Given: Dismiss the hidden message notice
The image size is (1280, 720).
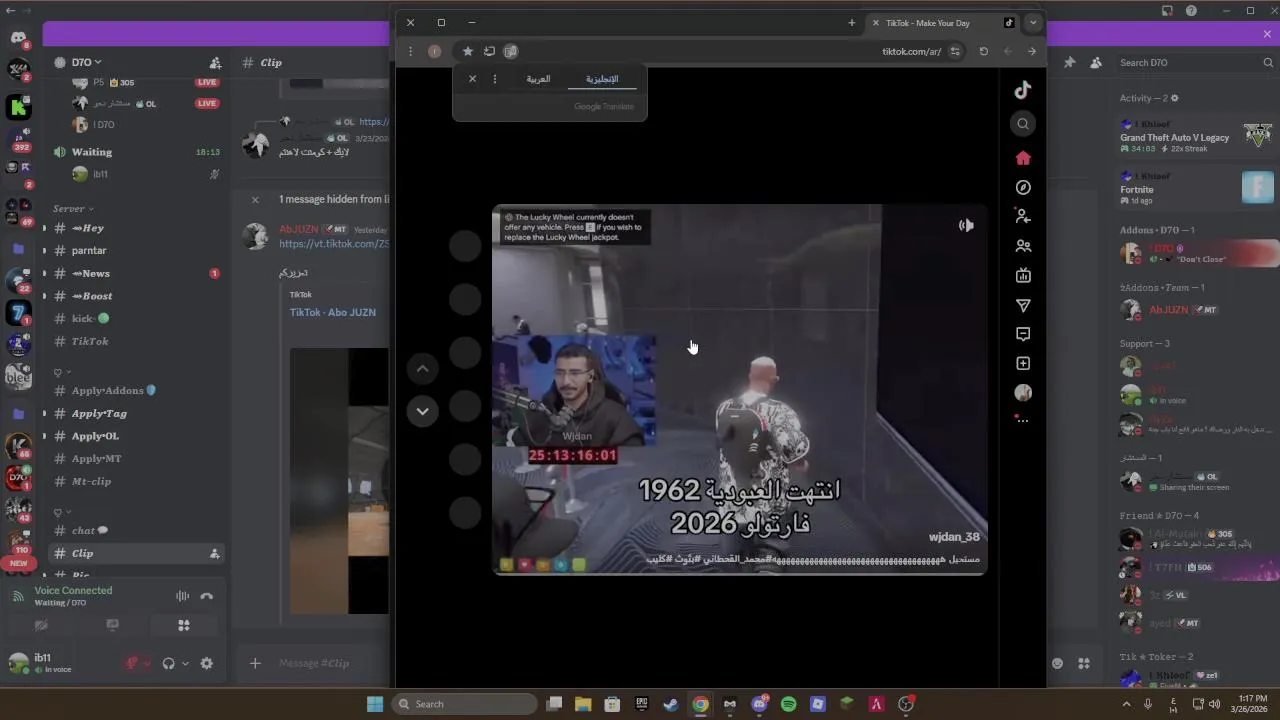Looking at the screenshot, I should [255, 199].
